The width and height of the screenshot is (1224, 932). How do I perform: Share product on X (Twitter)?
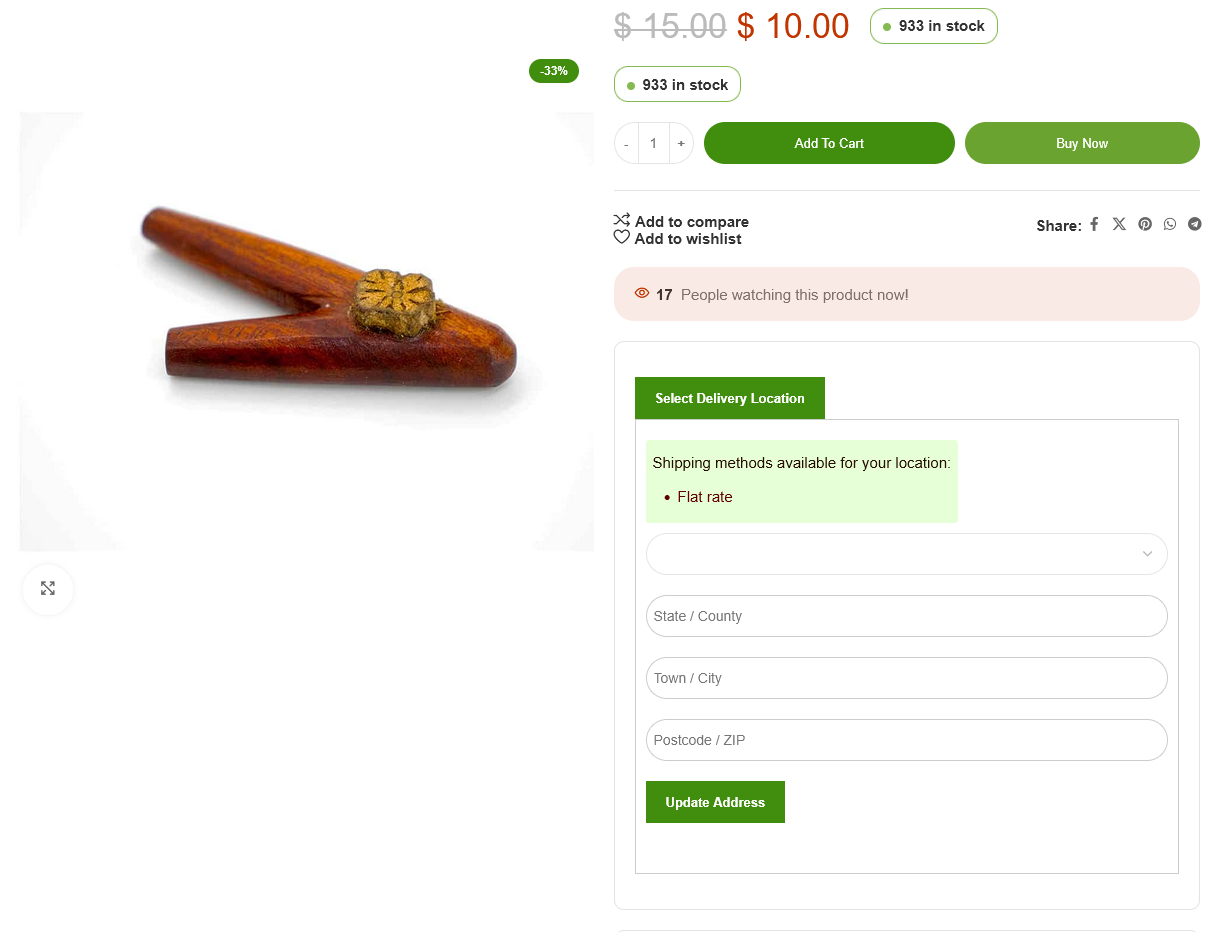[1119, 224]
